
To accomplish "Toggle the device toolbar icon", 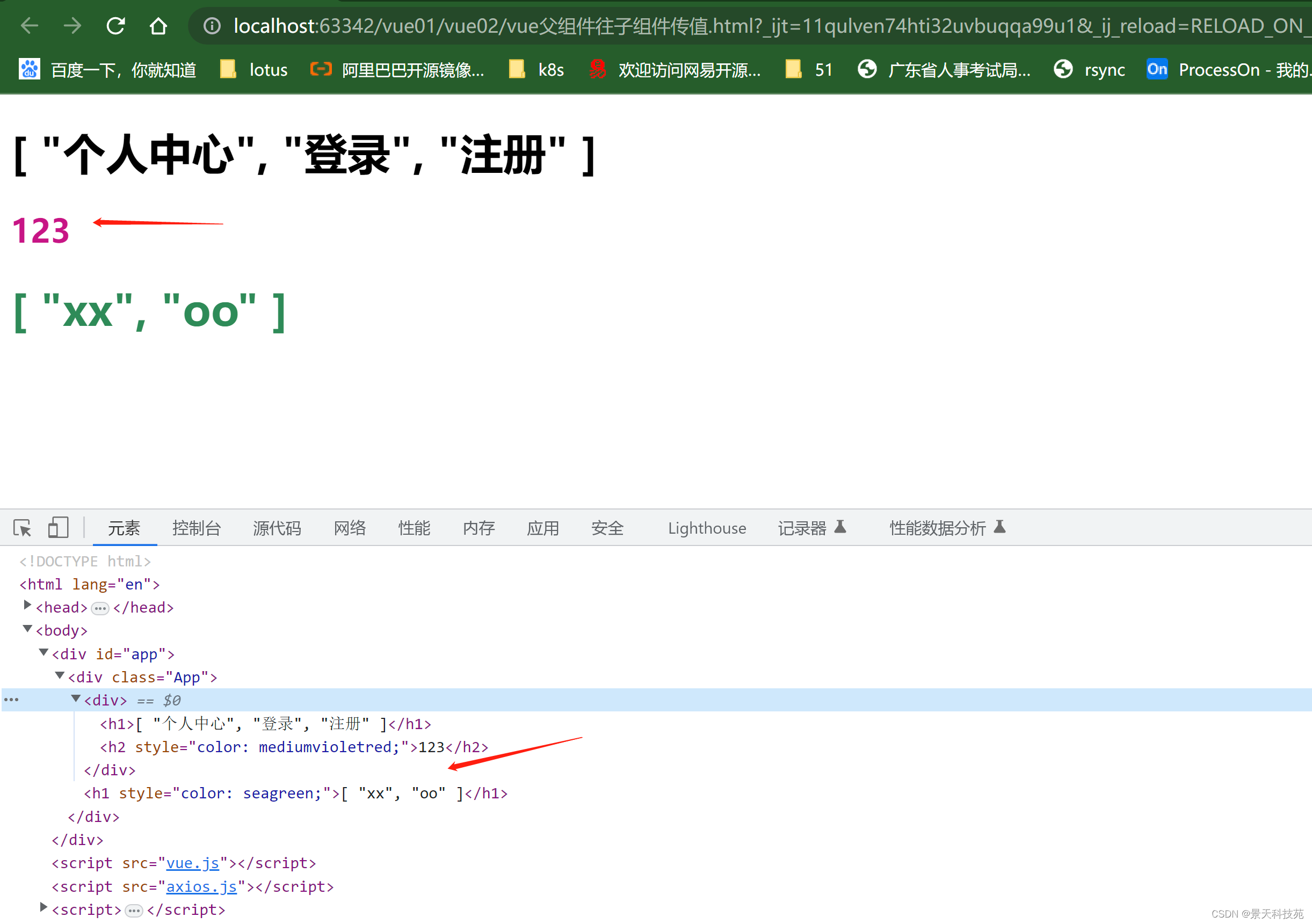I will pos(57,528).
